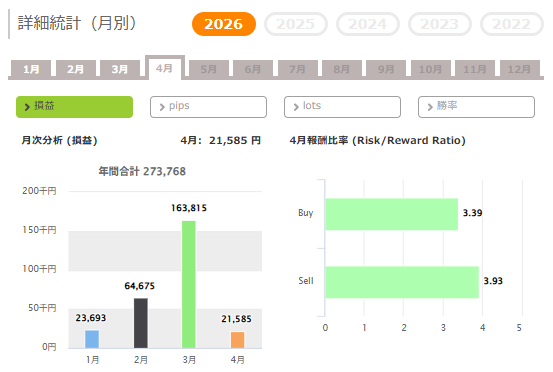
Task: Open the 5月 month tab
Action: [x=209, y=69]
